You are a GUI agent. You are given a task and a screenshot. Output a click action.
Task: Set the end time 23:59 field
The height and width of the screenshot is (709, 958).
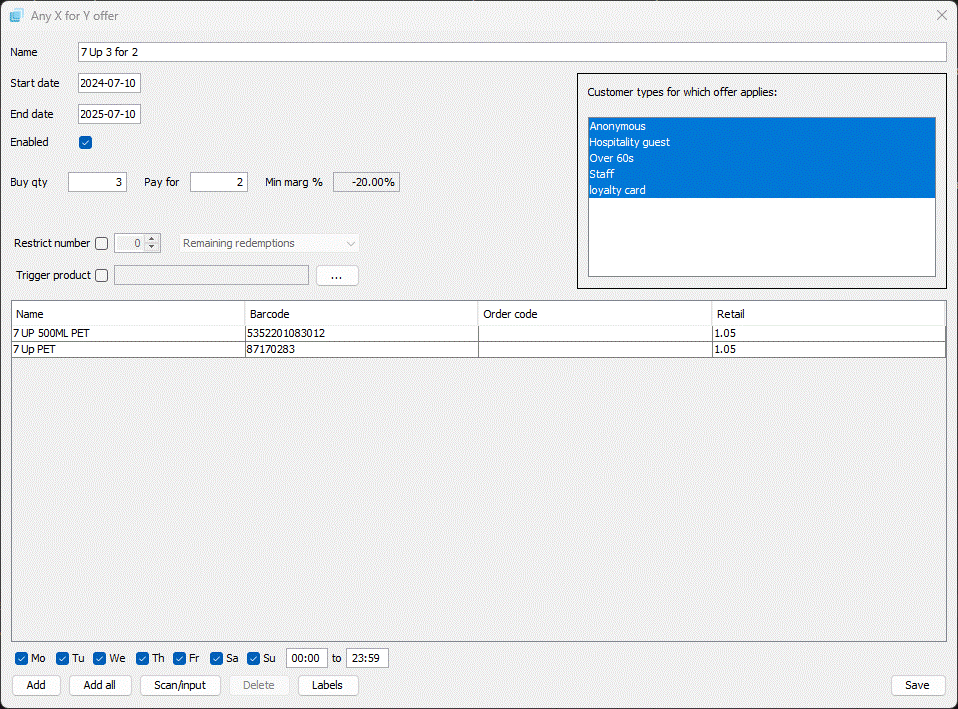(x=367, y=658)
